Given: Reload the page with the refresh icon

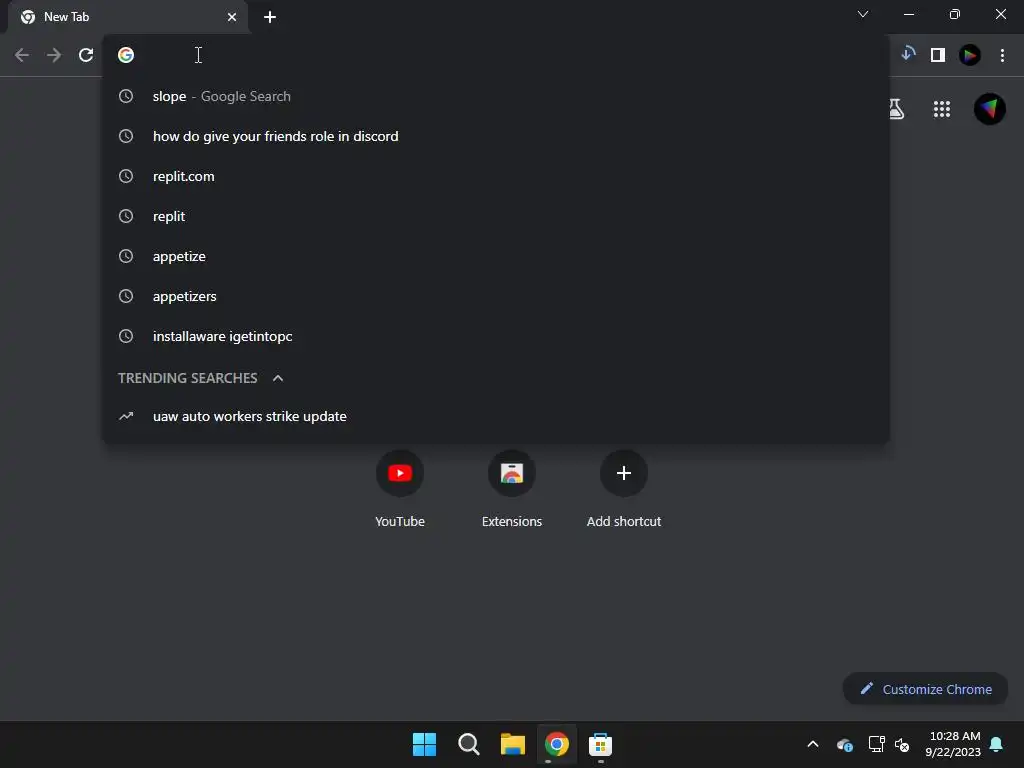Looking at the screenshot, I should [x=86, y=56].
